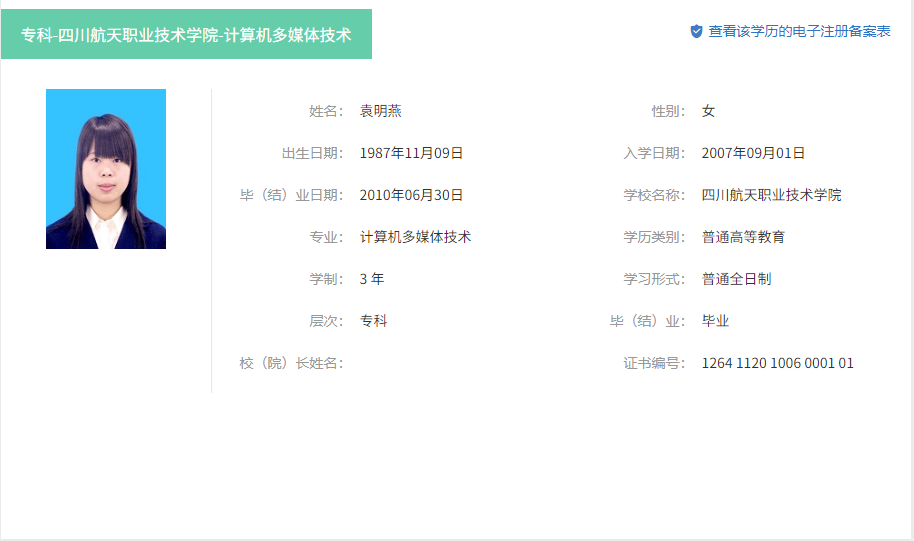Click the study form value 普通全日制
The height and width of the screenshot is (541, 914).
point(736,279)
